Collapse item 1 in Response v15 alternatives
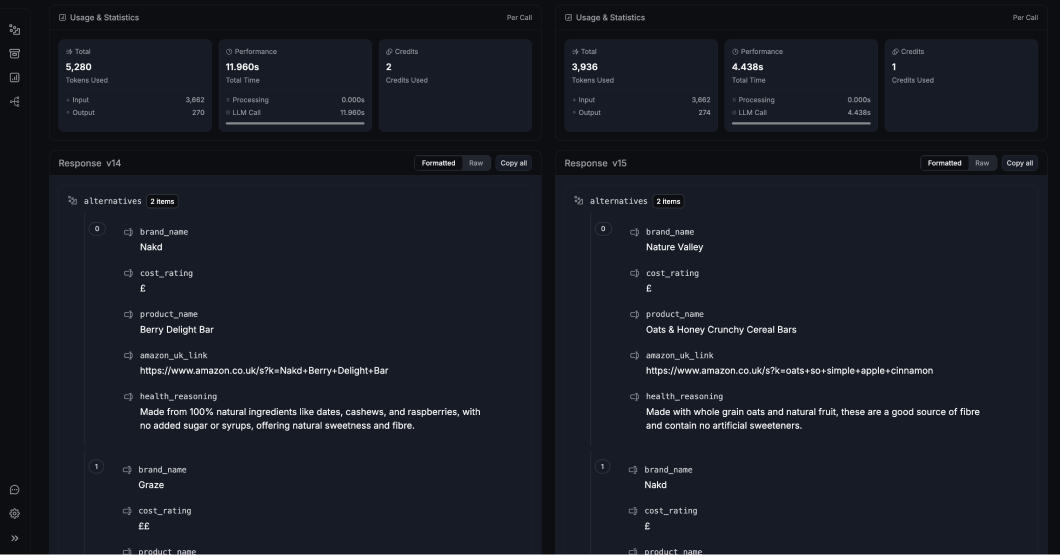Screen dimensions: 1060x555 click(602, 466)
